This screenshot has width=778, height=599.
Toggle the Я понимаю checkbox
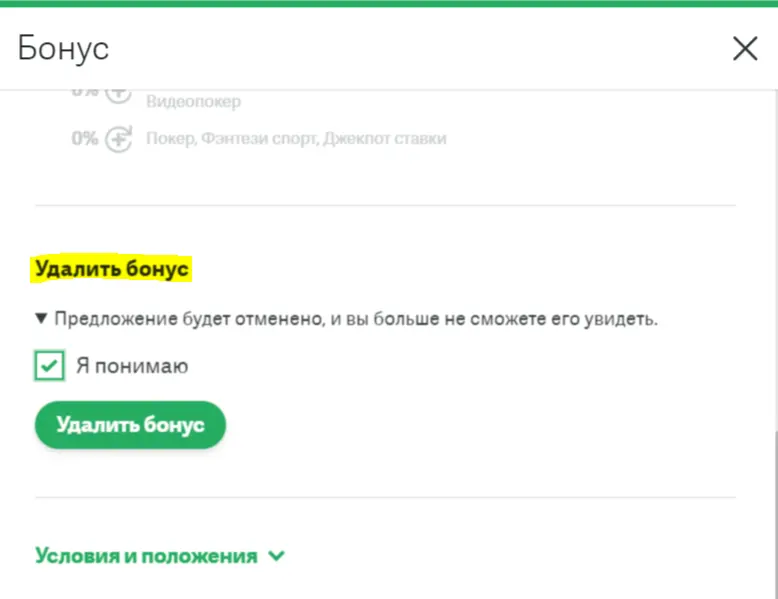[x=50, y=366]
